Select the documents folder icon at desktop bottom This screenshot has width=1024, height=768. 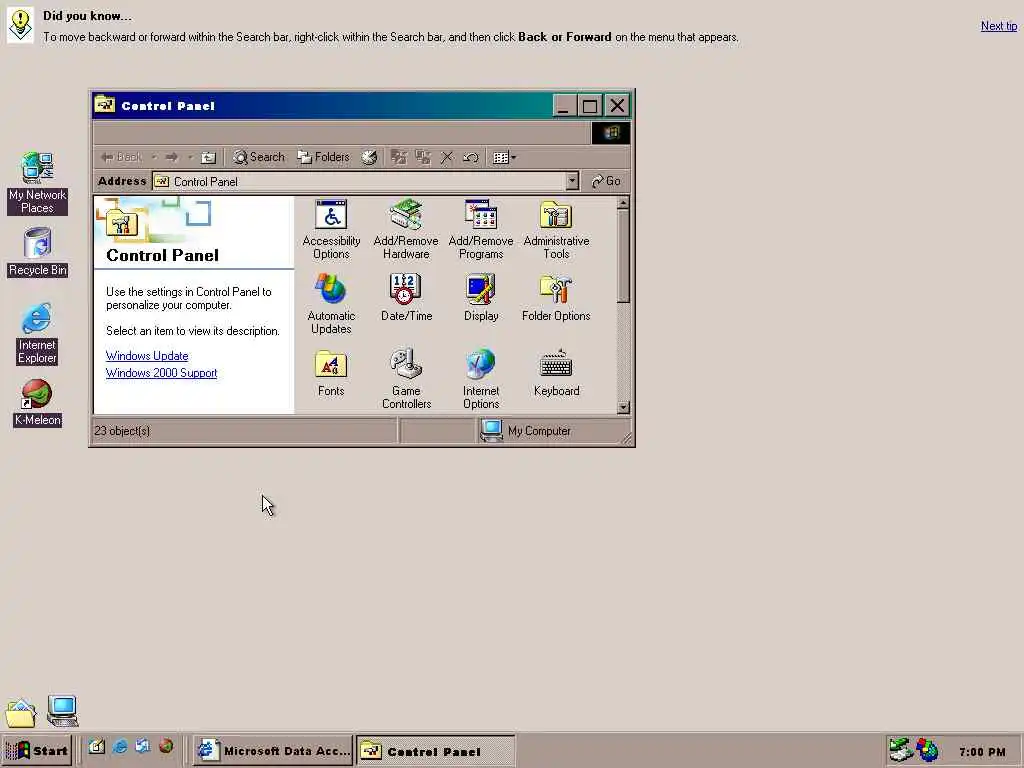(20, 712)
